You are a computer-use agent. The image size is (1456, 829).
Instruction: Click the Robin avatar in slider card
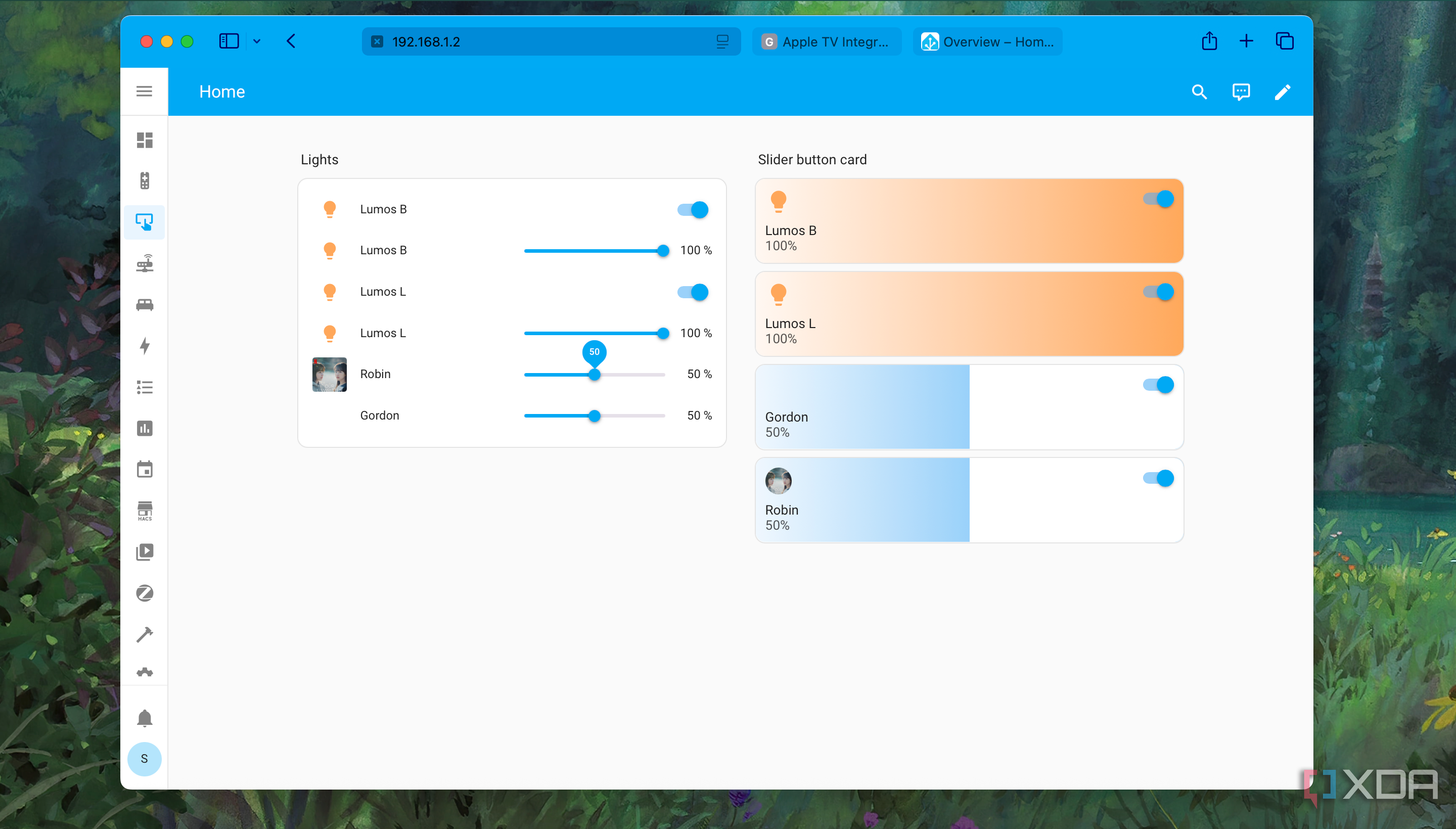click(x=779, y=481)
